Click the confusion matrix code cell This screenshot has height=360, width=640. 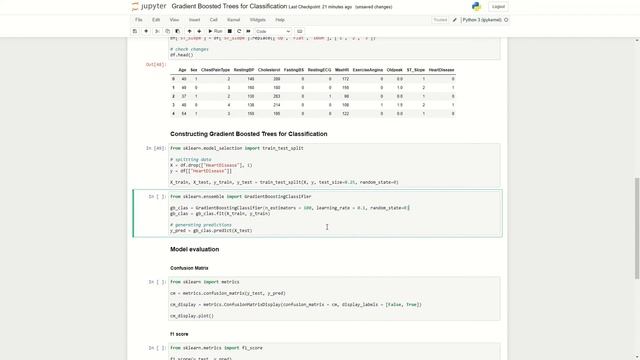click(x=334, y=299)
